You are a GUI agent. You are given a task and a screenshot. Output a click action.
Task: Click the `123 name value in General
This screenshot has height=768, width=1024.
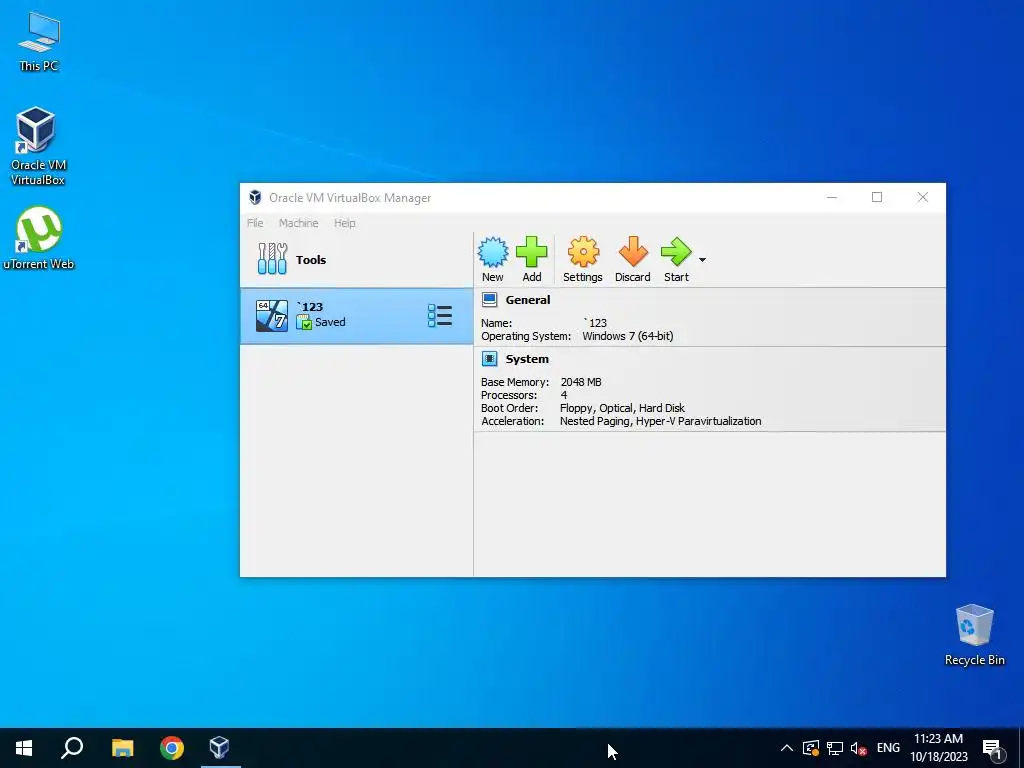click(596, 323)
